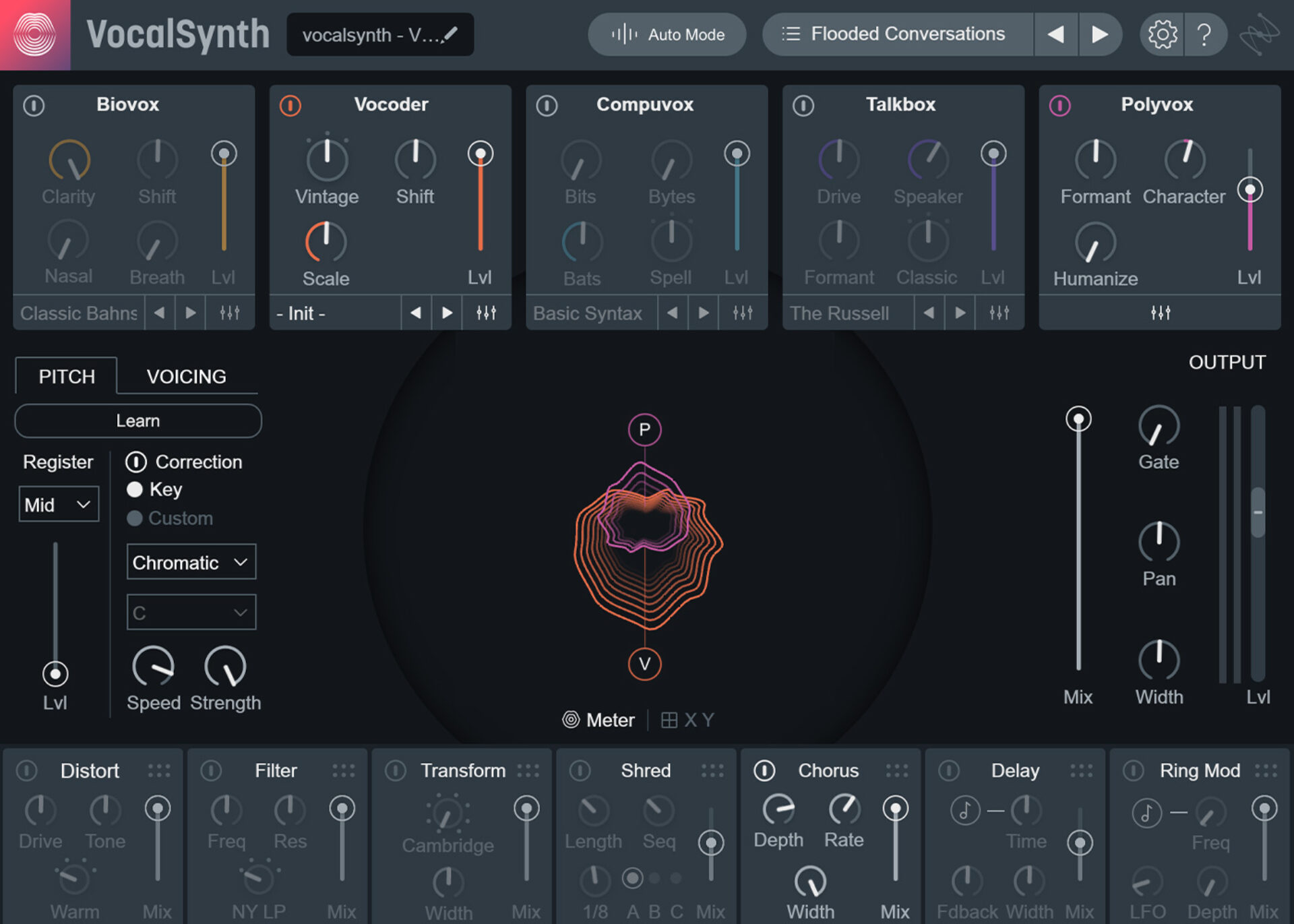
Task: Switch to the VOICING tab
Action: coord(186,375)
